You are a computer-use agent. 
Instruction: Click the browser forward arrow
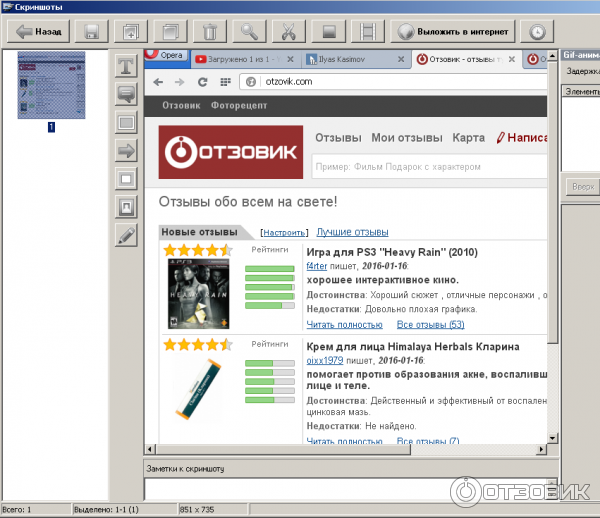pyautogui.click(x=179, y=82)
